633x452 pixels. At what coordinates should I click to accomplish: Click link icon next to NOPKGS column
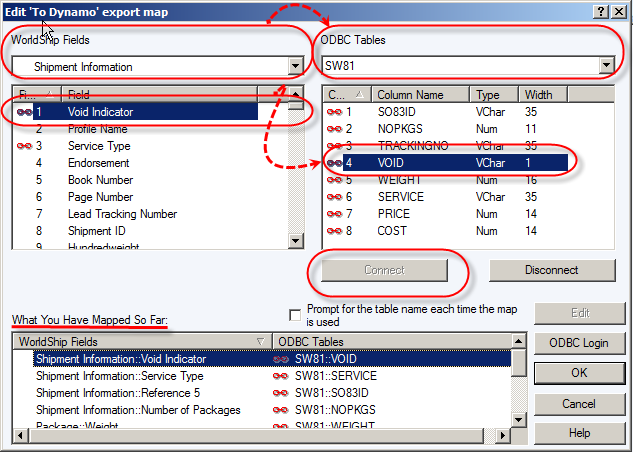[x=334, y=129]
